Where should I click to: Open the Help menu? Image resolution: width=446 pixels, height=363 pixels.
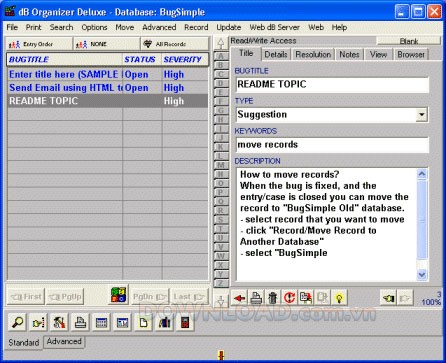[339, 27]
